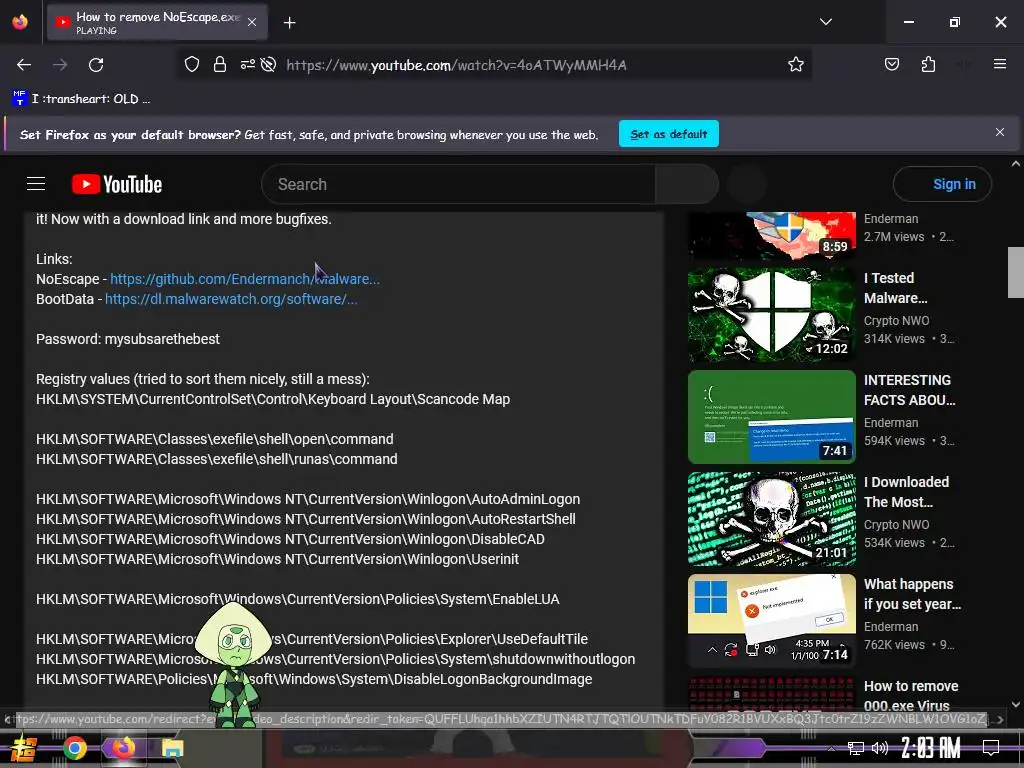Switch to Firefox on the taskbar
This screenshot has width=1024, height=768.
[x=123, y=748]
